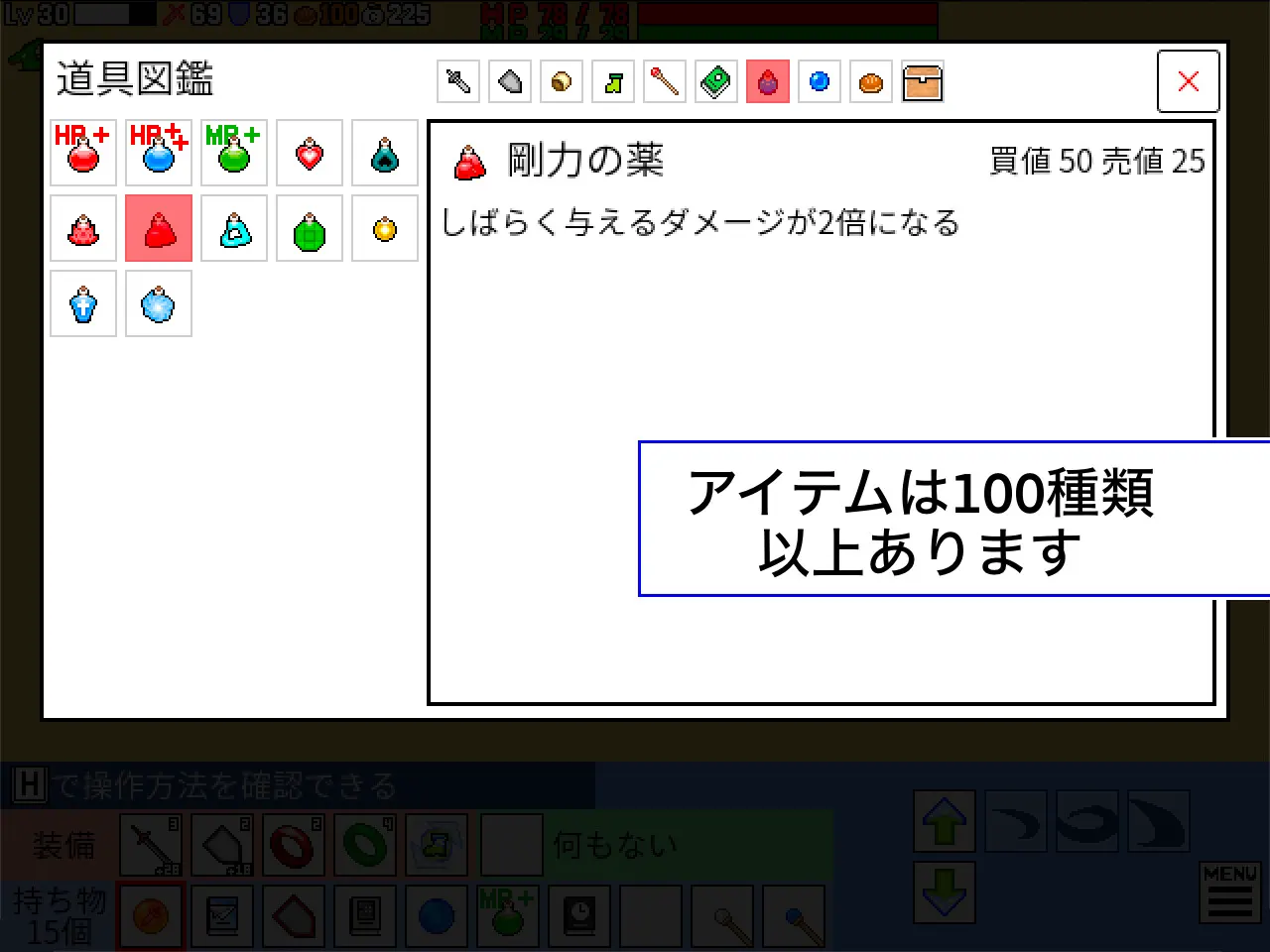
Task: Switch to the boots category tab
Action: [x=613, y=81]
